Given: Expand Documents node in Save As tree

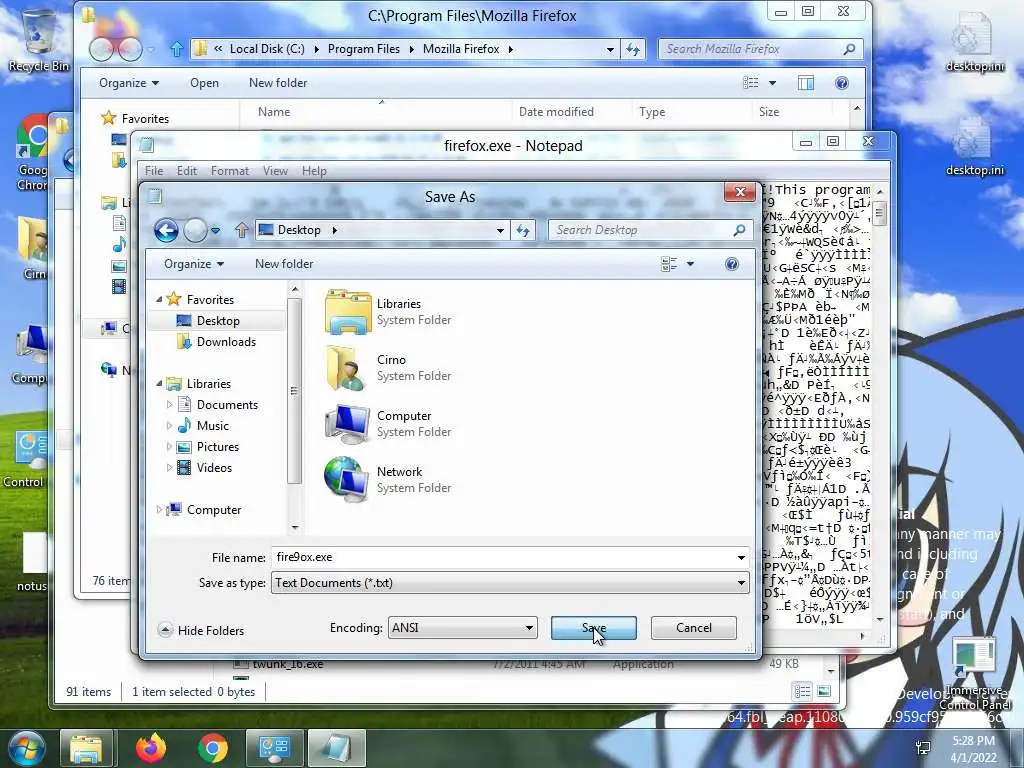Looking at the screenshot, I should [x=169, y=404].
